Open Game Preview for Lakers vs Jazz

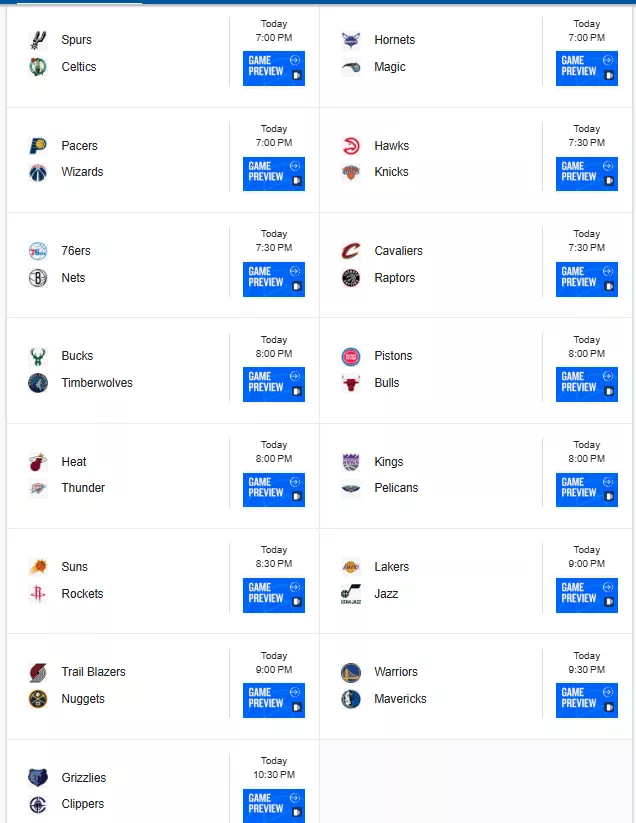coord(587,595)
